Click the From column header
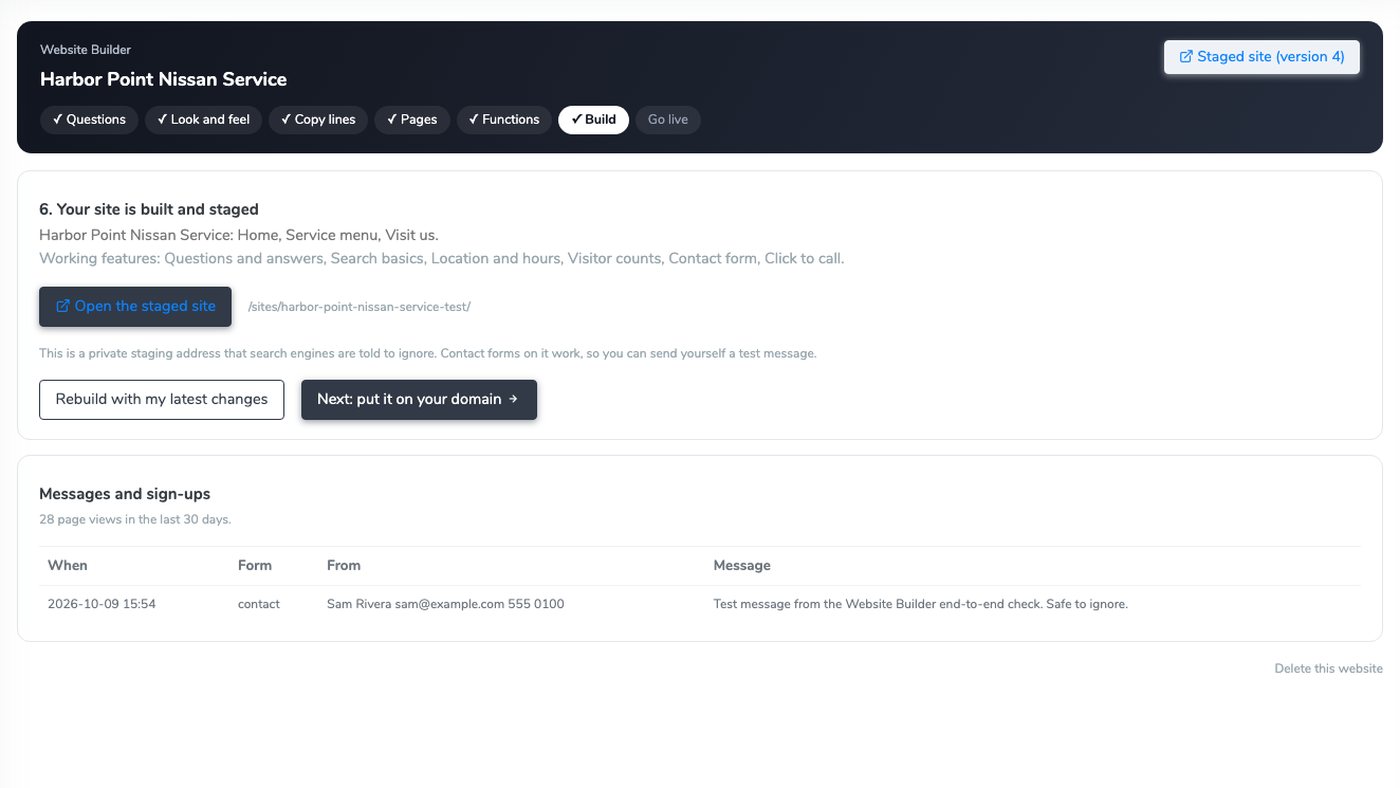 tap(344, 566)
